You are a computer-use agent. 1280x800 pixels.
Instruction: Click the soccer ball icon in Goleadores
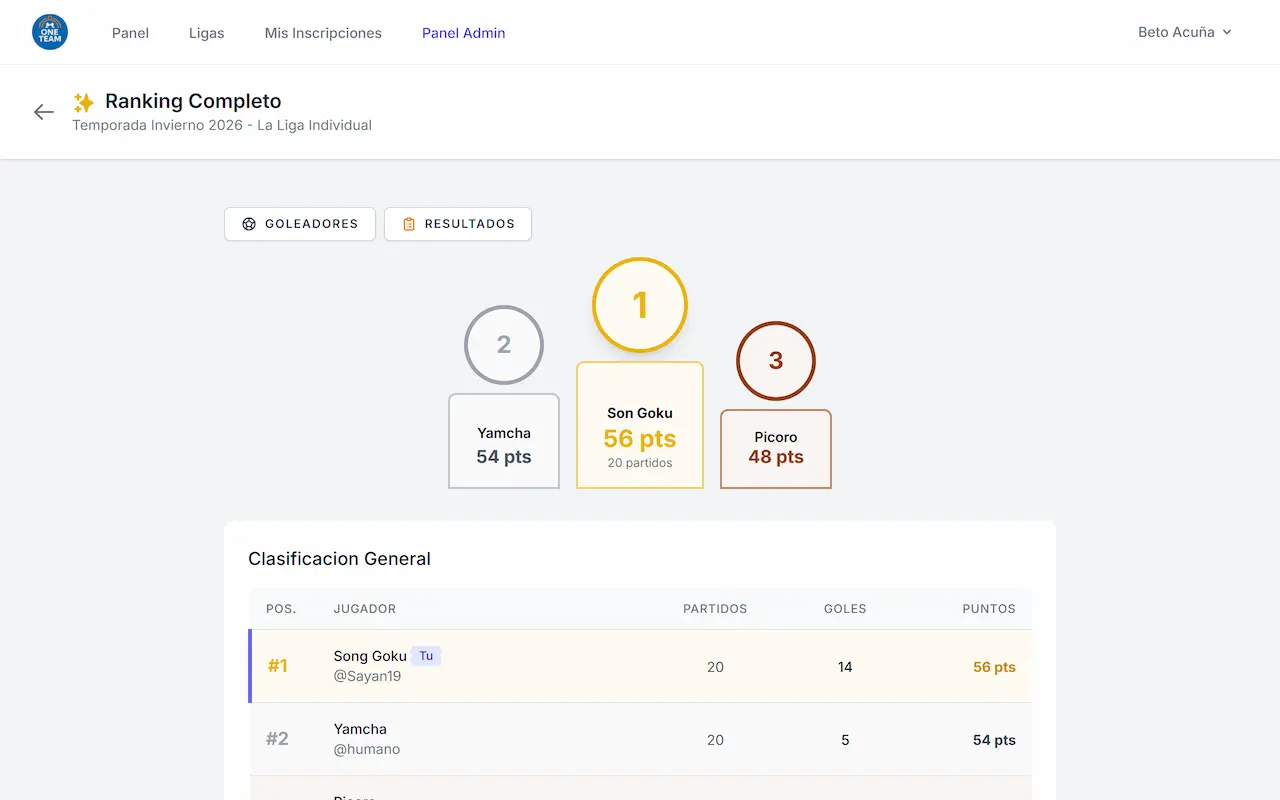click(x=249, y=224)
